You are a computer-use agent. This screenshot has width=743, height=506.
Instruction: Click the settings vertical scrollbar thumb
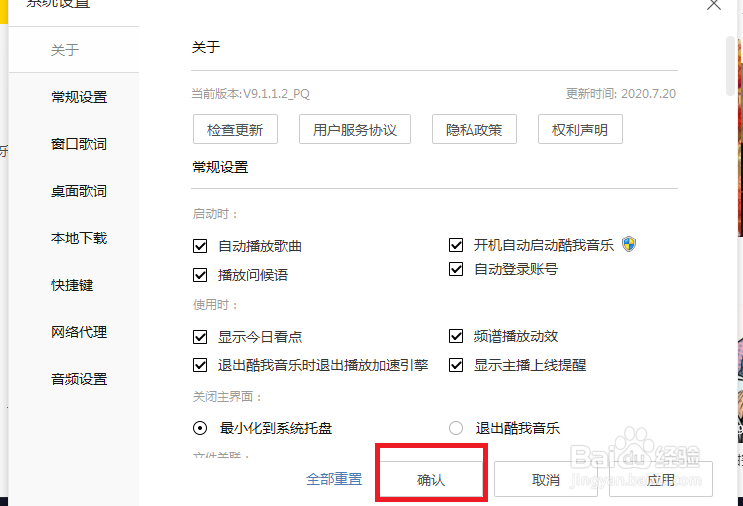(730, 66)
